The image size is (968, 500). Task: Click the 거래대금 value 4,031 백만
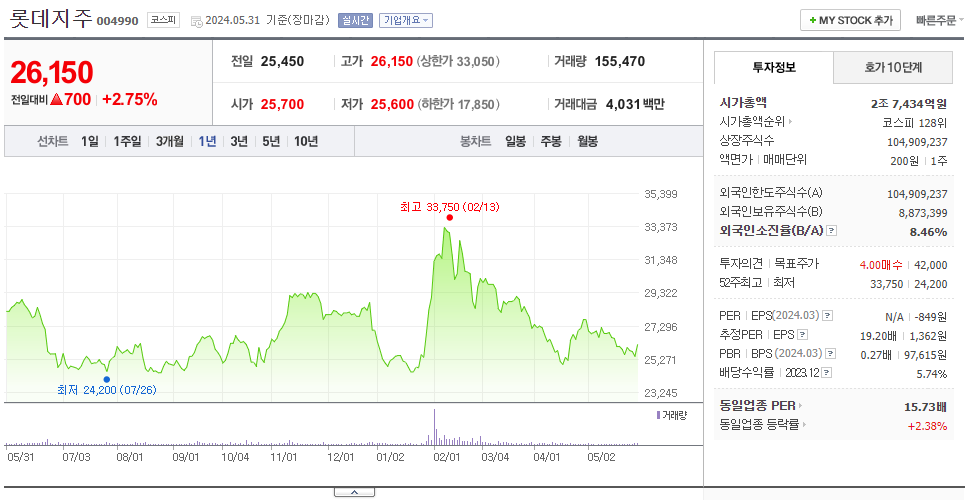tap(635, 104)
